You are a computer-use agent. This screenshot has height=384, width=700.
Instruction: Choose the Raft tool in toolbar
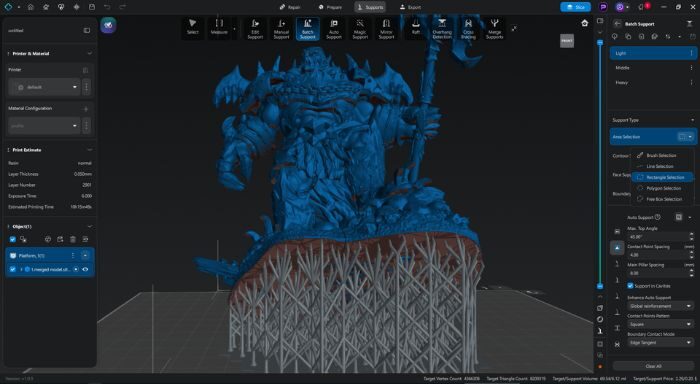416,28
